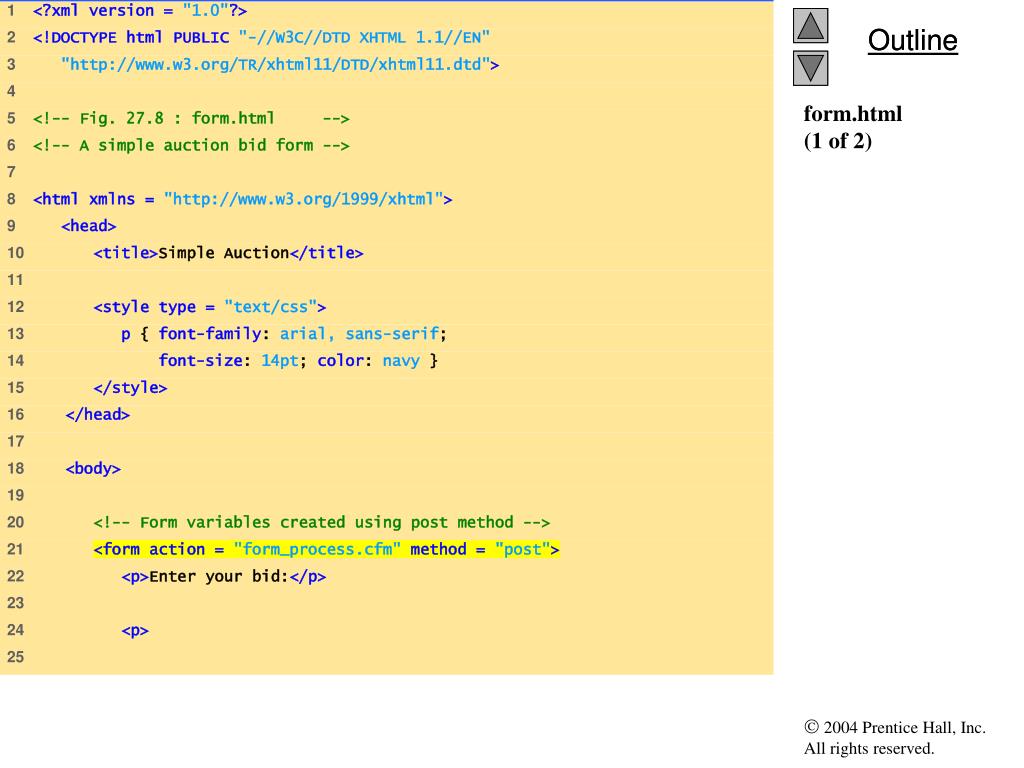Viewport: 1024px width, 768px height.
Task: Select the html xmlns line 8
Action: point(242,199)
